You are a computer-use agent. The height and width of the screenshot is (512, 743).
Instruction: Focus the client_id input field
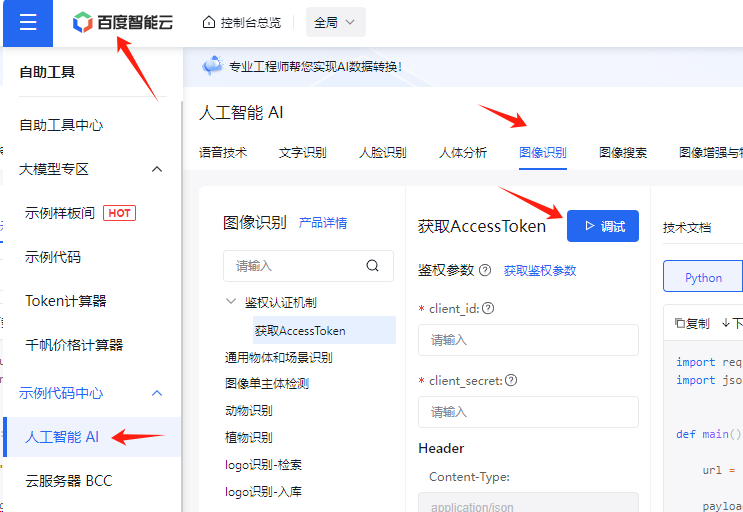point(528,340)
